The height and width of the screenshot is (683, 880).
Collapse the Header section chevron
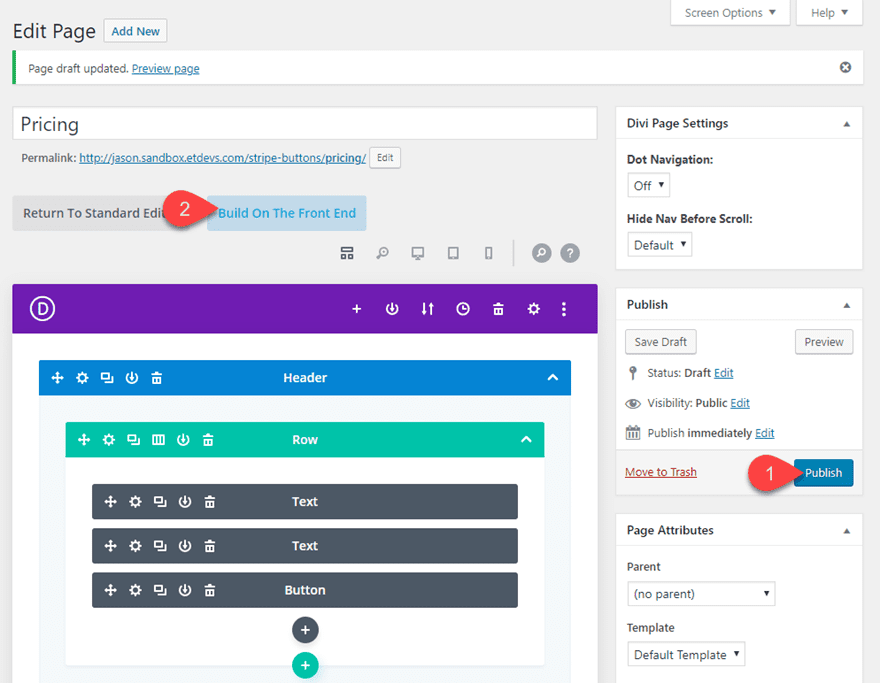pyautogui.click(x=552, y=377)
